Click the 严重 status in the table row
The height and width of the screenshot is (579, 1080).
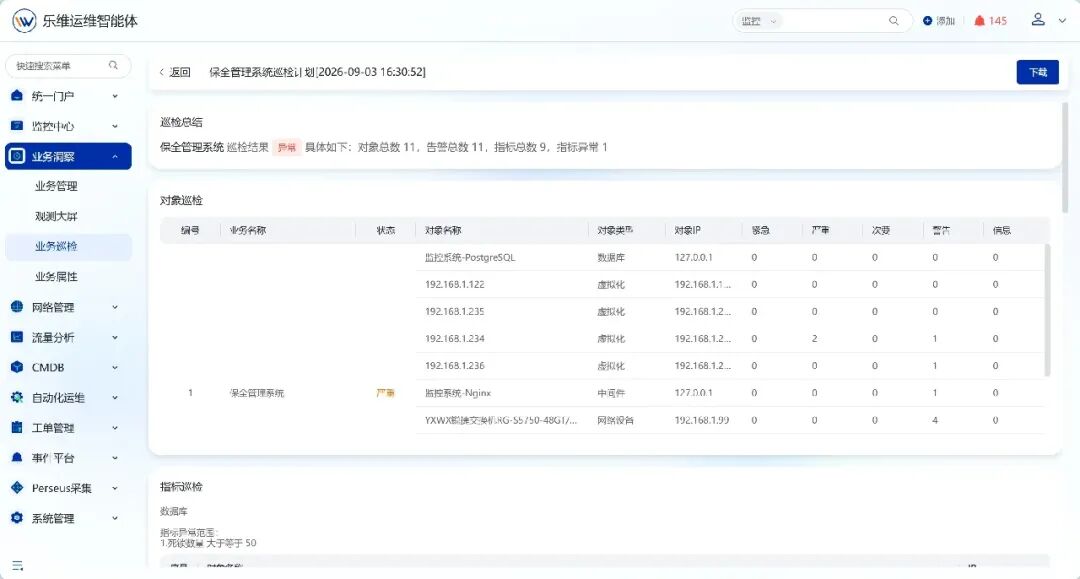385,393
